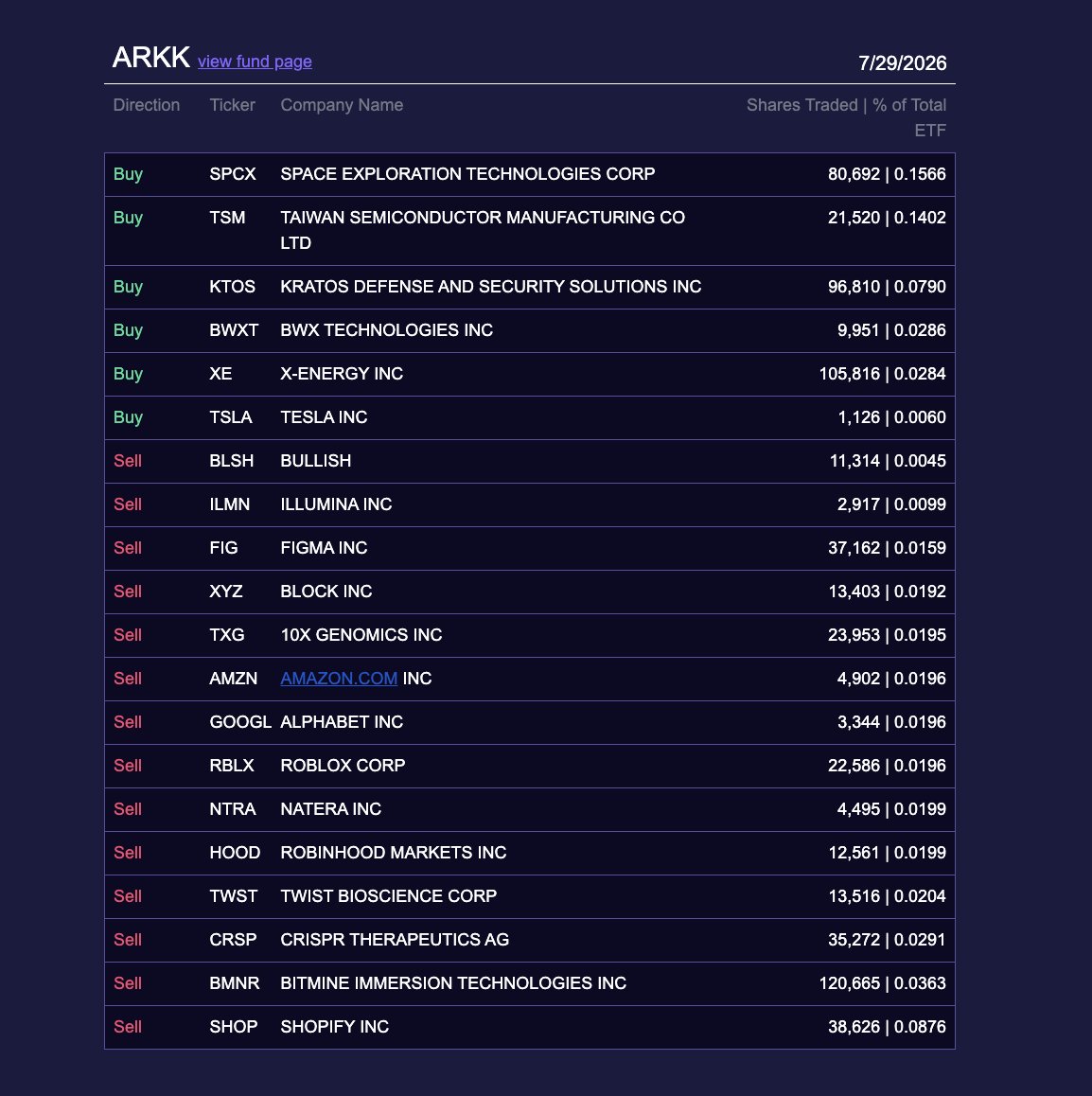1092x1096 pixels.
Task: Click the BWXT ticker
Action: pos(234,330)
